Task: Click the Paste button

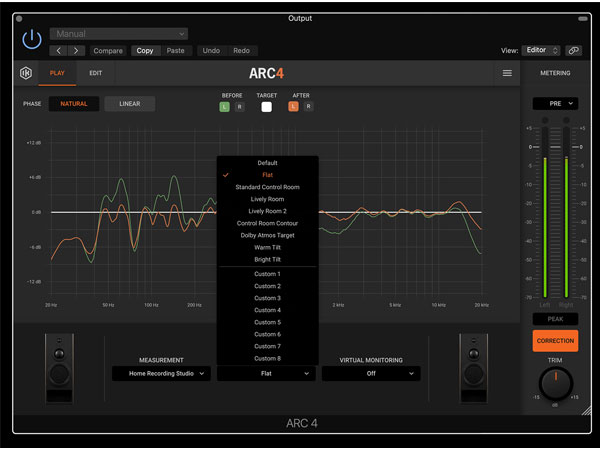Action: click(175, 51)
